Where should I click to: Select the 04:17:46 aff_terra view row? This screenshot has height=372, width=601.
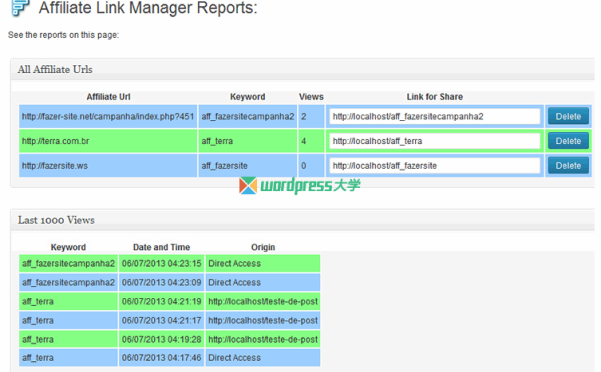169,358
